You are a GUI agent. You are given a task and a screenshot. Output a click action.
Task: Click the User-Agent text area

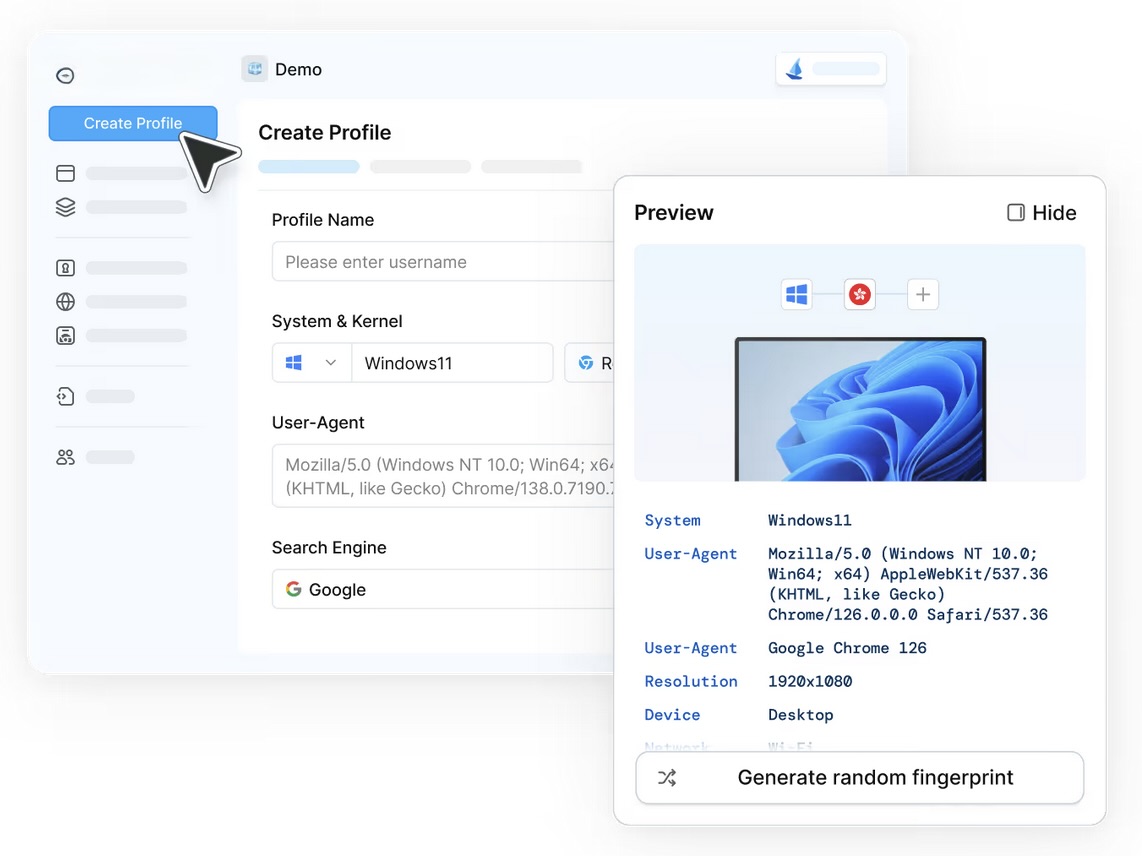tap(442, 476)
